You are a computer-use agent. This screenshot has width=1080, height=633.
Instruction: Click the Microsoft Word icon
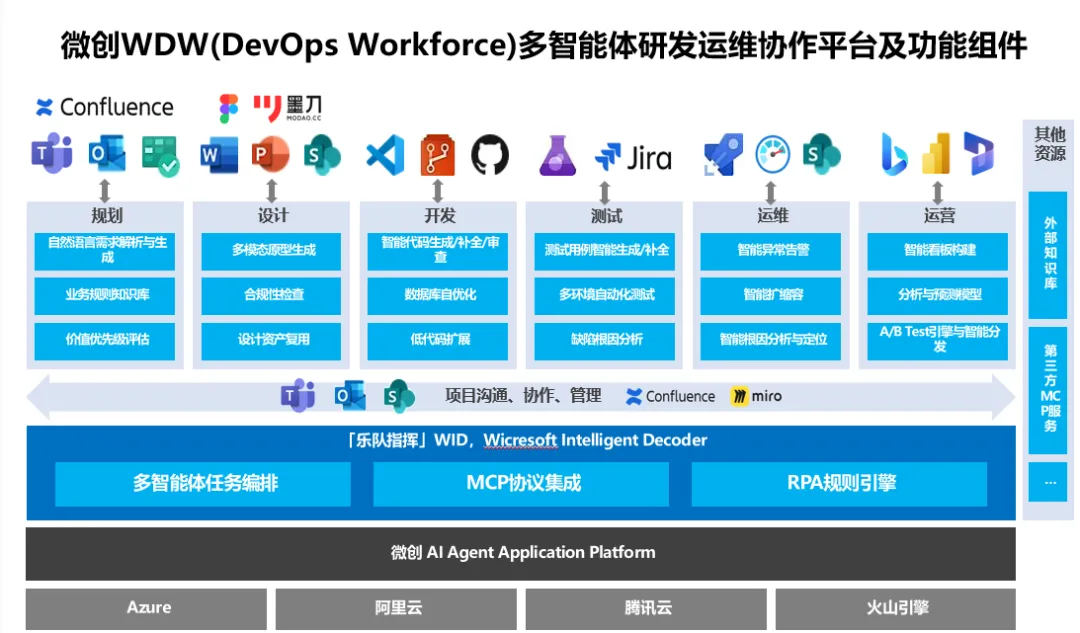(219, 154)
